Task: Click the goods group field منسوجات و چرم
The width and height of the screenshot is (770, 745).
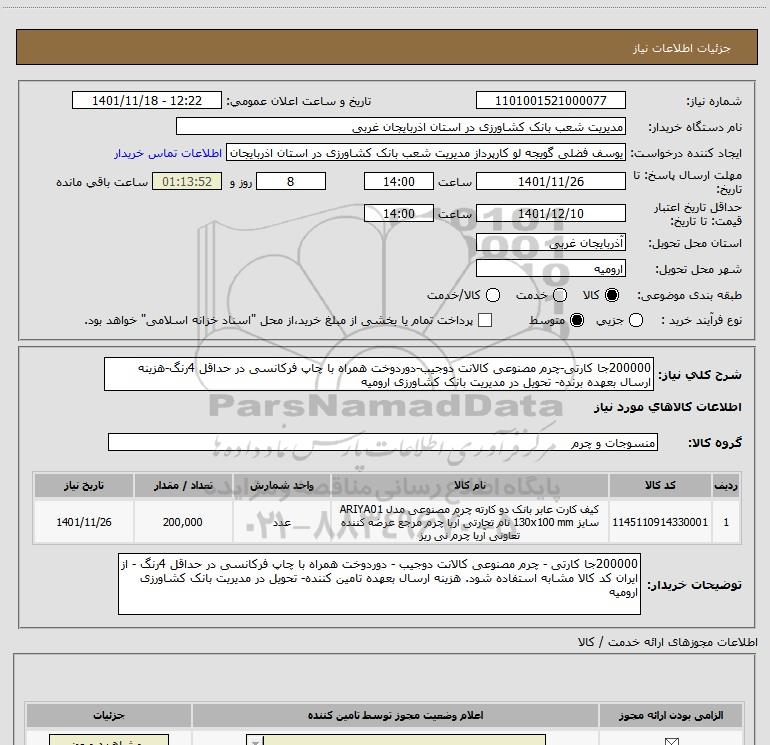Action: point(383,442)
